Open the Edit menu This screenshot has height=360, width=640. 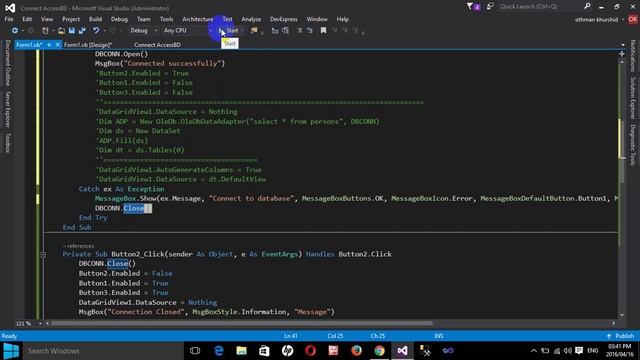(27, 19)
